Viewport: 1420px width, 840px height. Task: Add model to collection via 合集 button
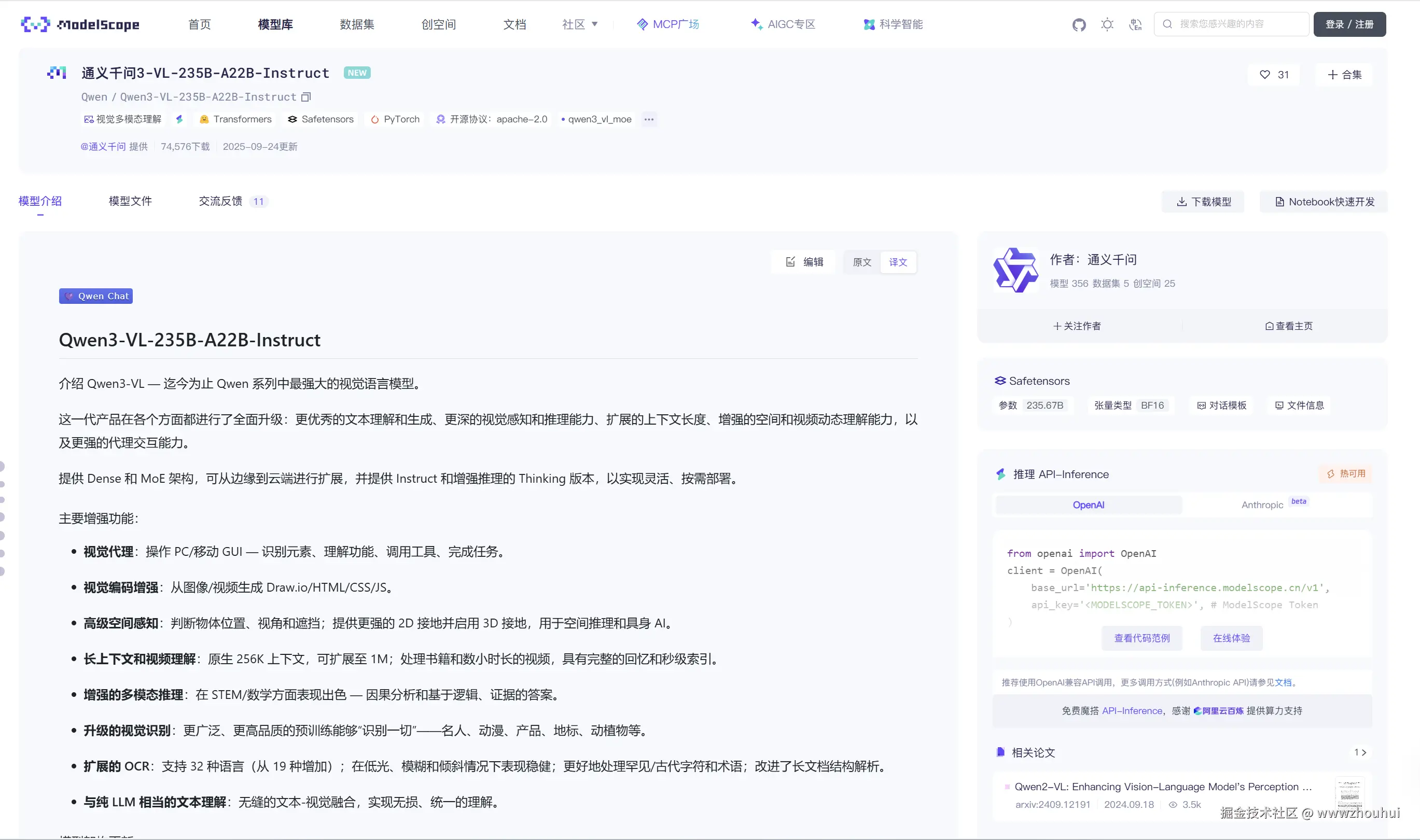click(1345, 75)
